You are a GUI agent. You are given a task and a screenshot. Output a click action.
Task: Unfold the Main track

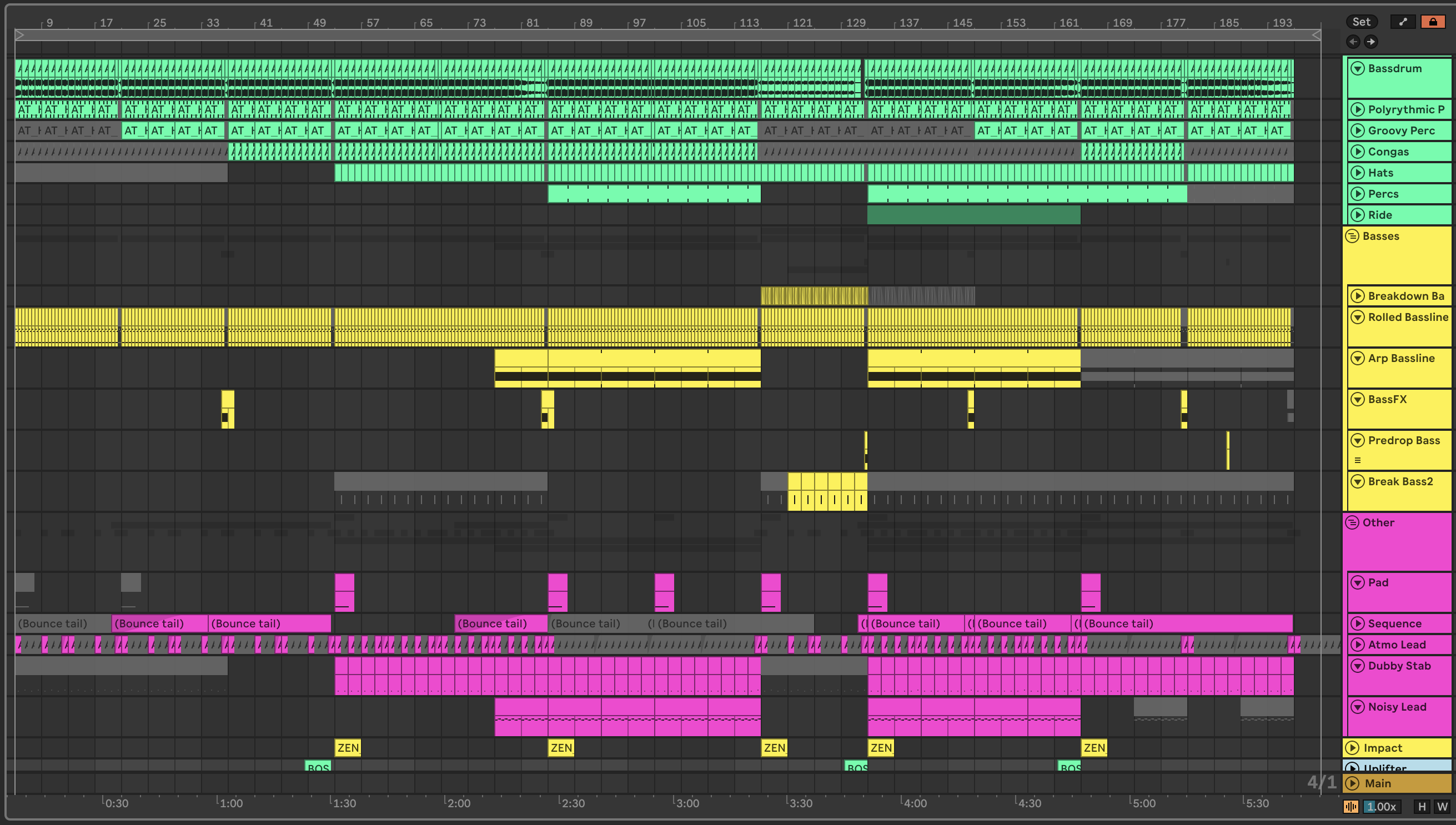[1352, 783]
